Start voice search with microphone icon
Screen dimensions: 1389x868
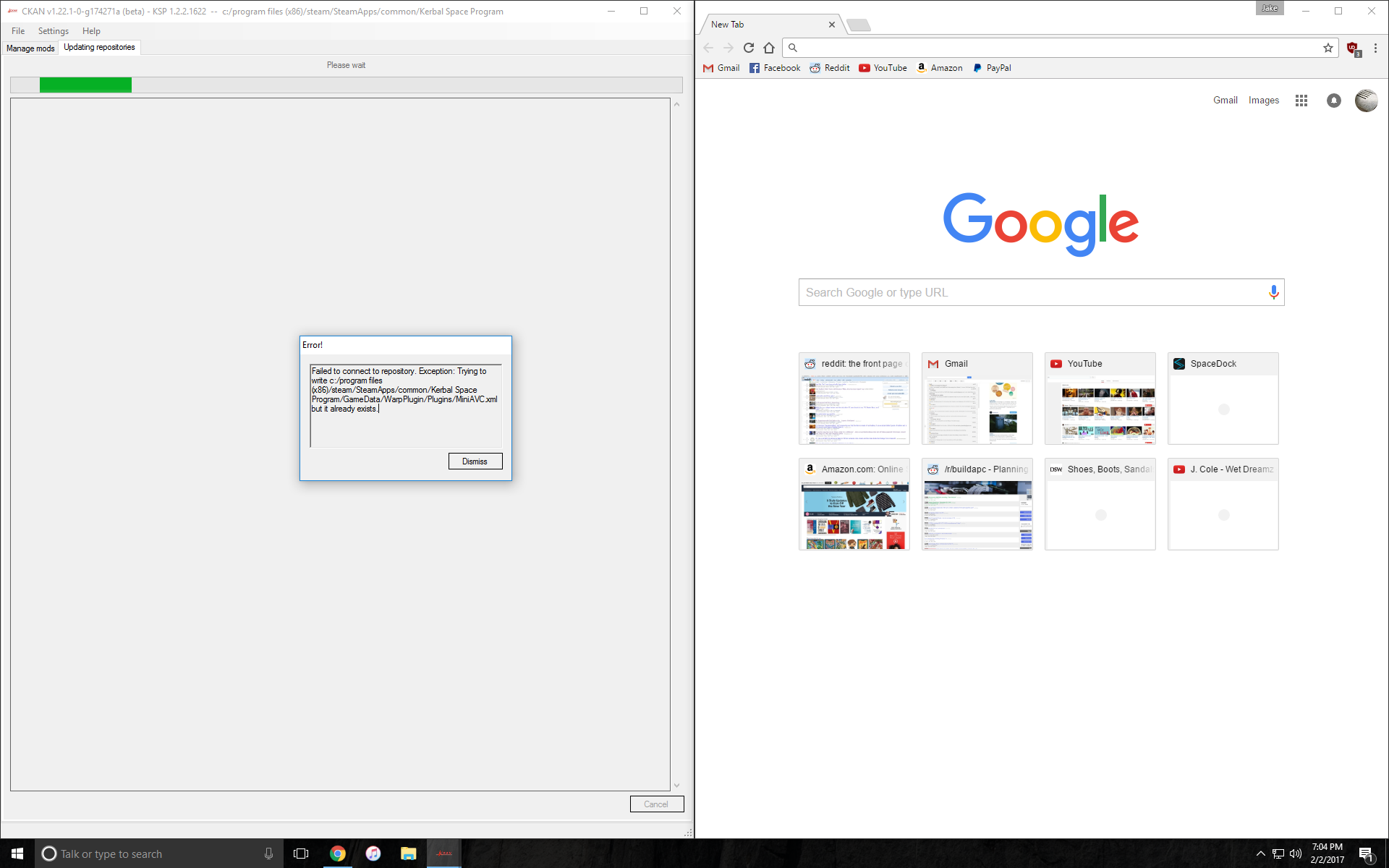point(1274,292)
